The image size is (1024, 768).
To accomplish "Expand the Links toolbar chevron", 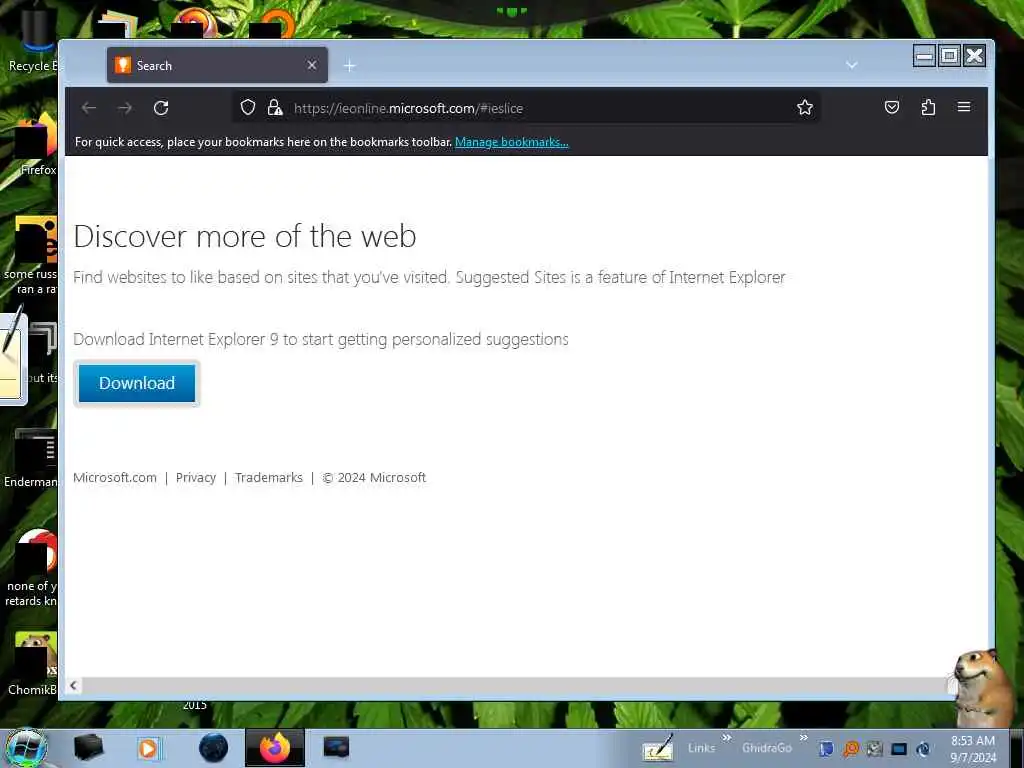I will (726, 737).
